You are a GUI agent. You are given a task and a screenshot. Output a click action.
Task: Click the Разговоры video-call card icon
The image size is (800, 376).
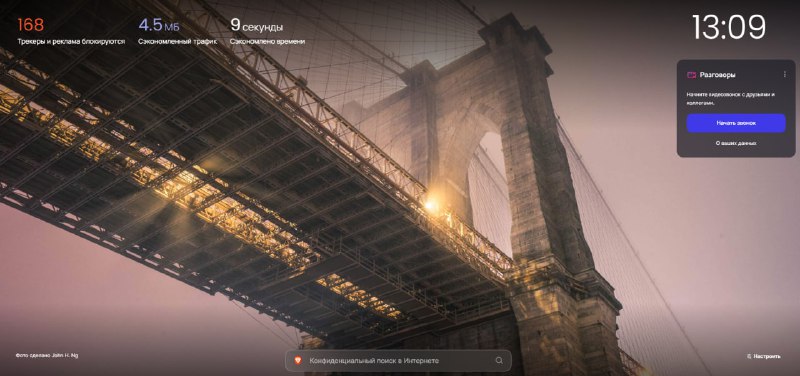click(691, 74)
